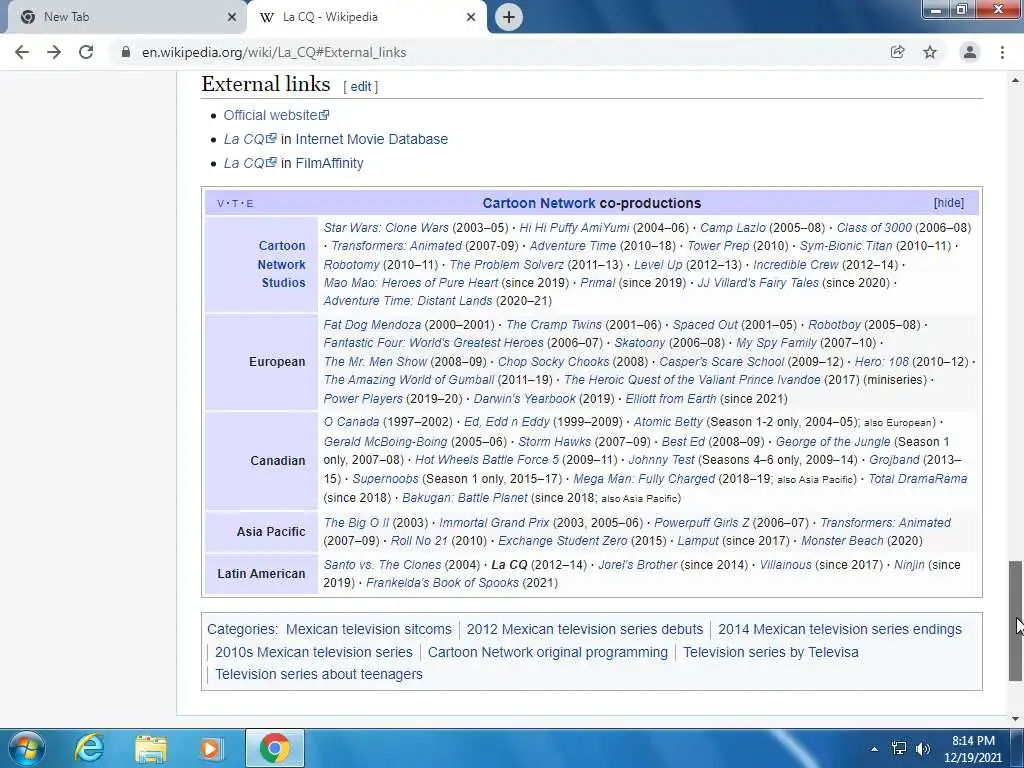Open the Official website external link
Image resolution: width=1024 pixels, height=768 pixels.
tap(276, 115)
